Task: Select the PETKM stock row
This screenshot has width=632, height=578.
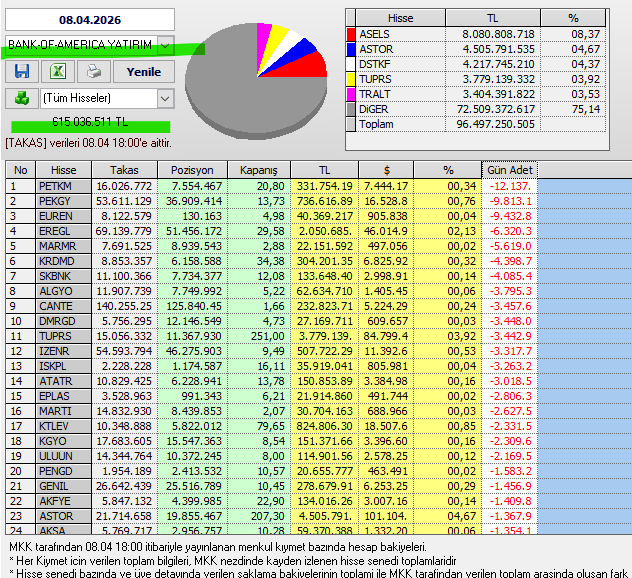Action: [x=272, y=186]
